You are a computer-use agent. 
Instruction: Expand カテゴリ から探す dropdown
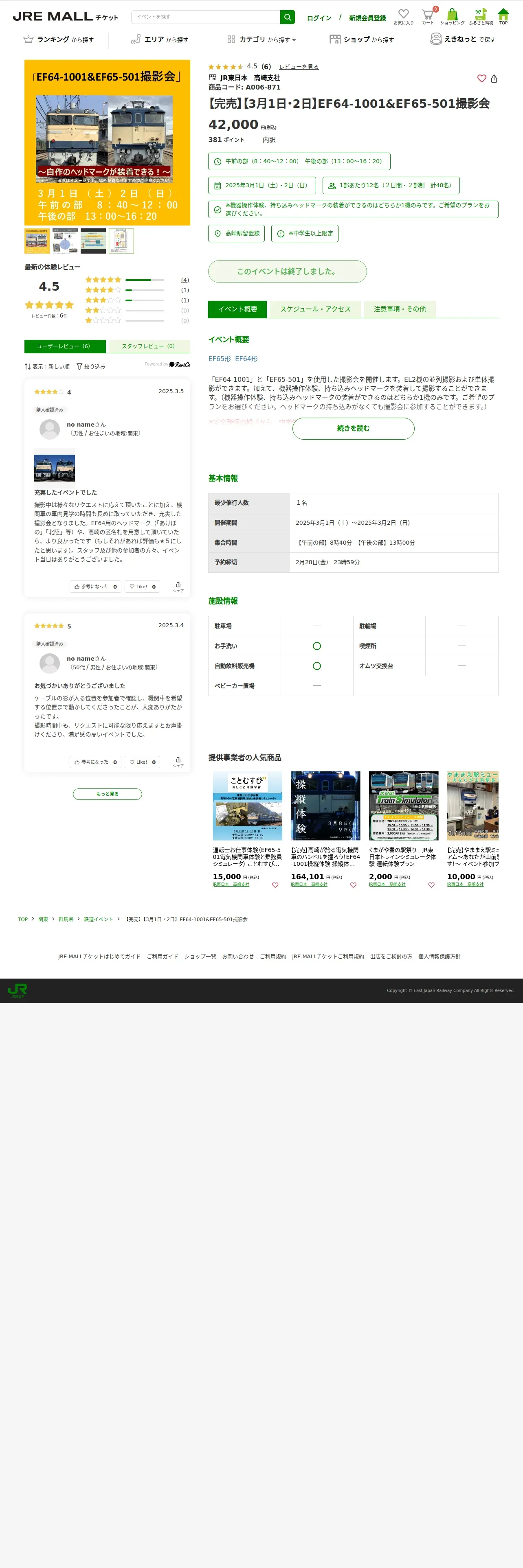click(262, 39)
